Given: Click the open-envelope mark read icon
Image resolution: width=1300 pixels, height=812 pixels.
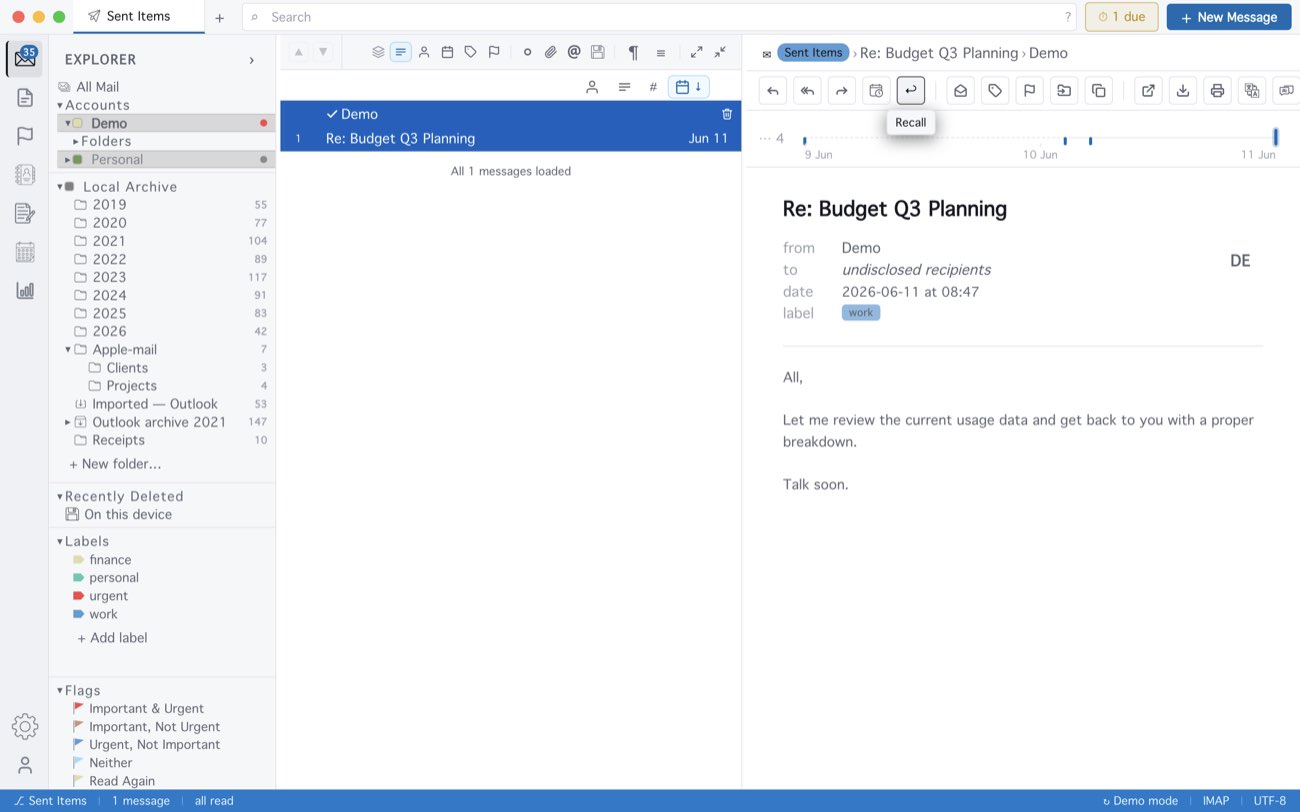Looking at the screenshot, I should 960,91.
